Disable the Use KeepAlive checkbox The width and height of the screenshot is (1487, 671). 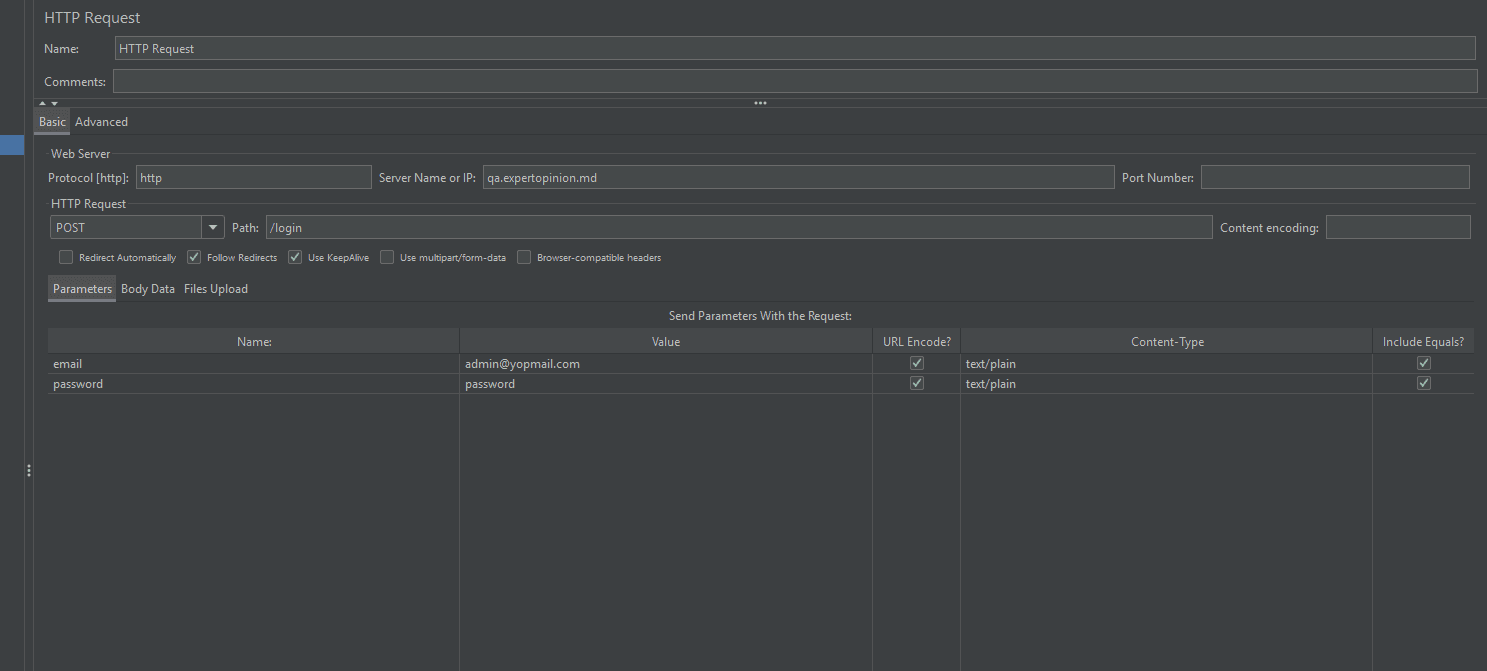(x=295, y=257)
